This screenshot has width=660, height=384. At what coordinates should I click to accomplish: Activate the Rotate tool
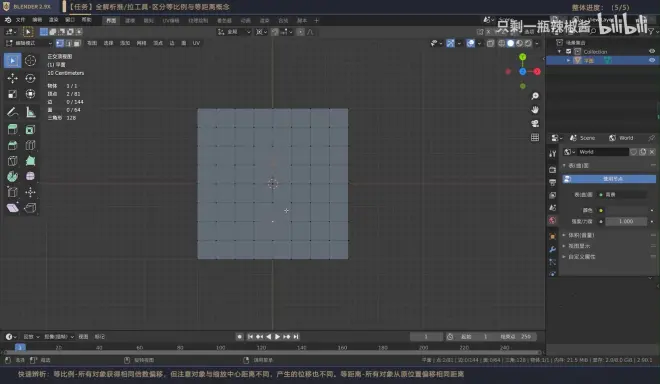coord(30,78)
